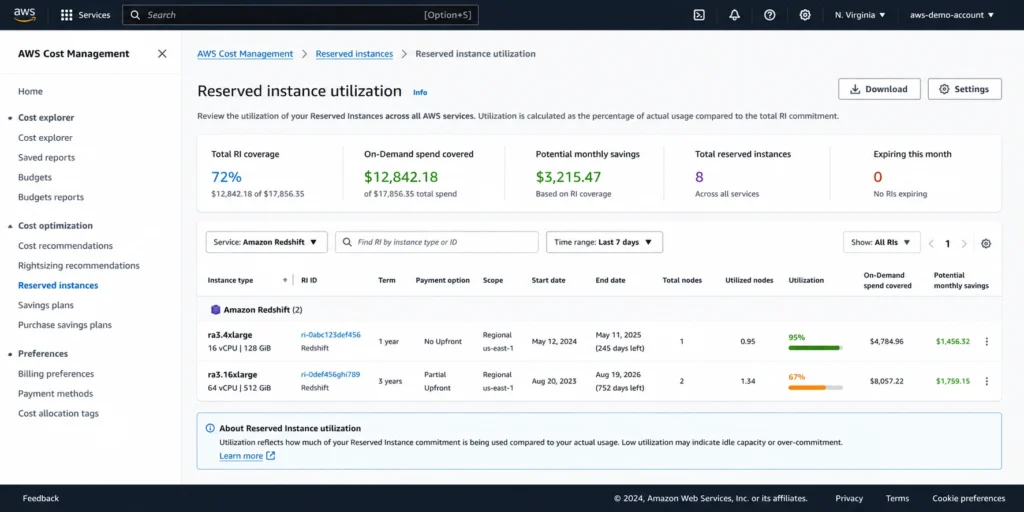
Task: Open Billing preferences in sidebar
Action: point(56,374)
